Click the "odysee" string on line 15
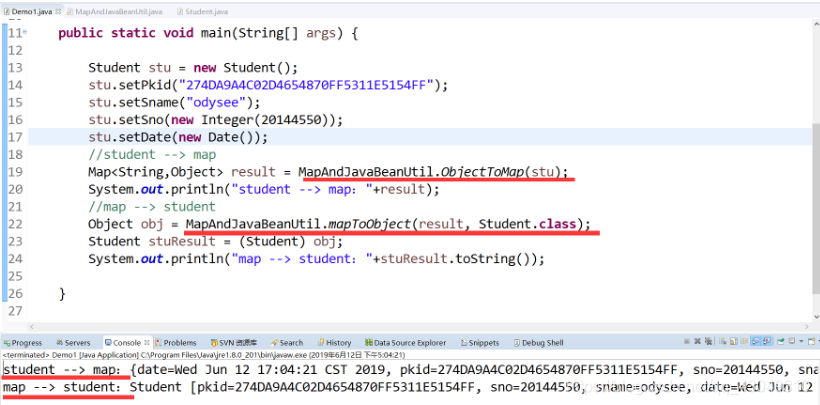820x405 pixels. 215,102
